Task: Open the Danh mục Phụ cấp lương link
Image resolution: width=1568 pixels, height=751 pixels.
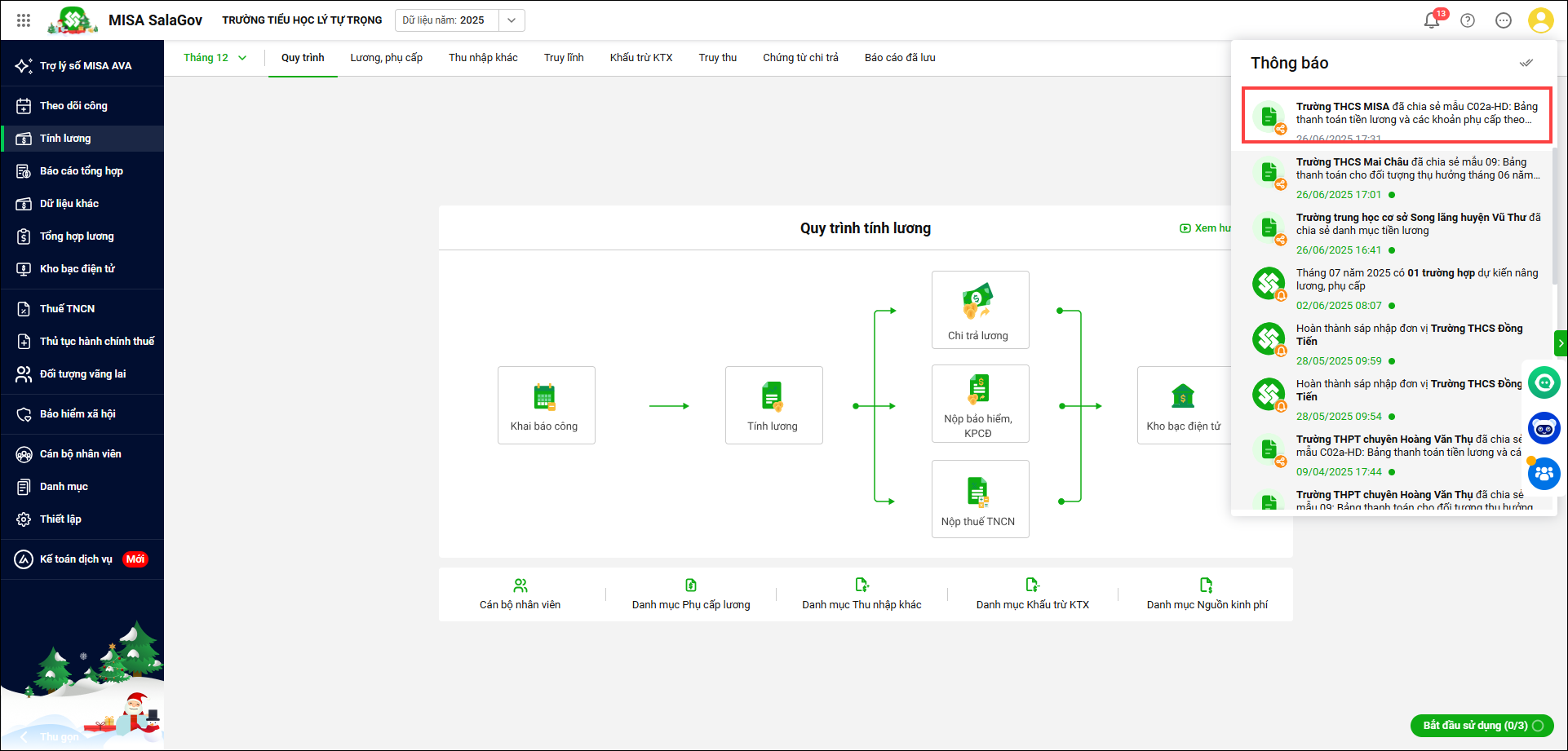Action: click(690, 595)
